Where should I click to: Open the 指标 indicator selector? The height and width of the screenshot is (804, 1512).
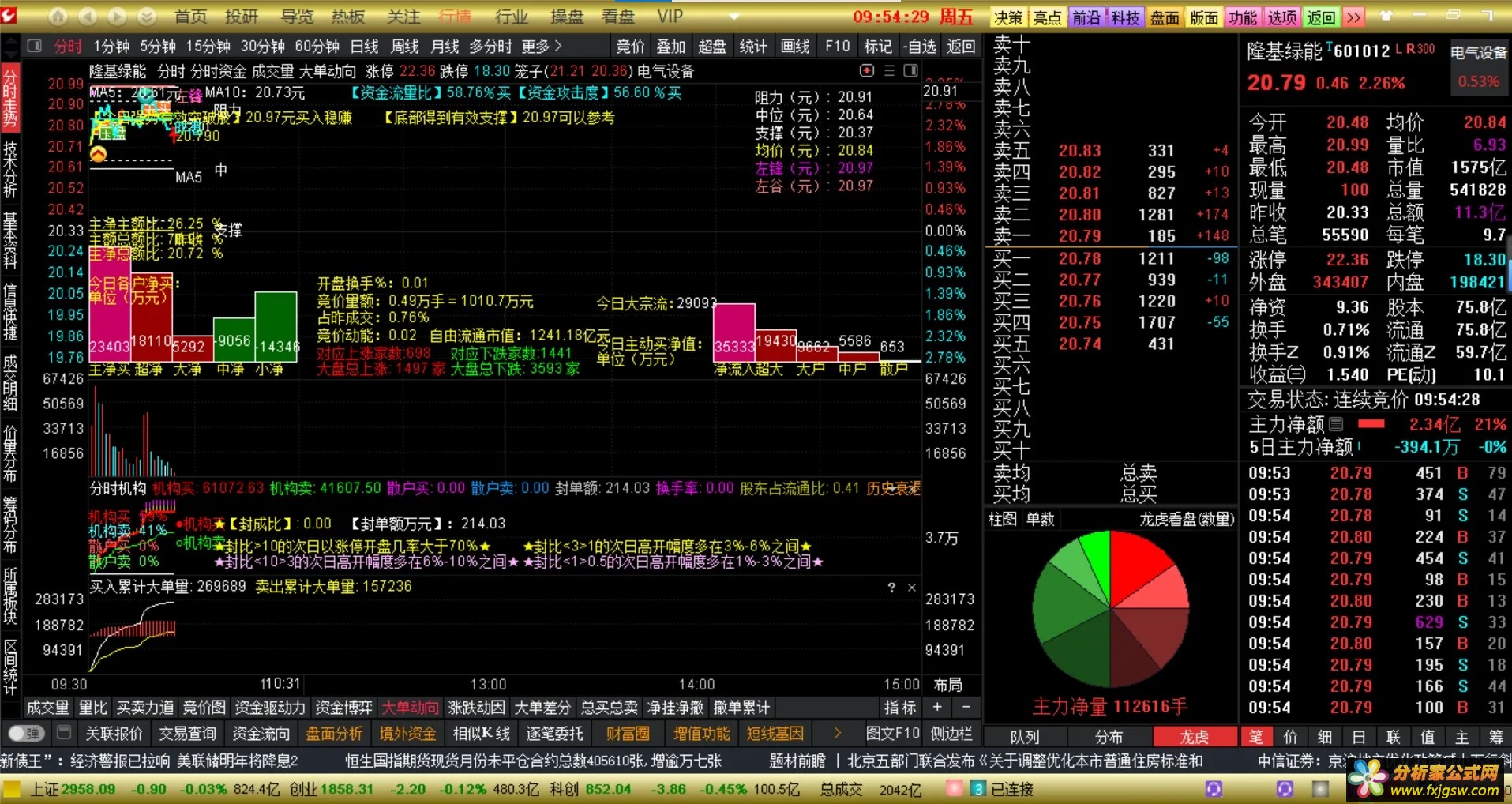click(900, 708)
